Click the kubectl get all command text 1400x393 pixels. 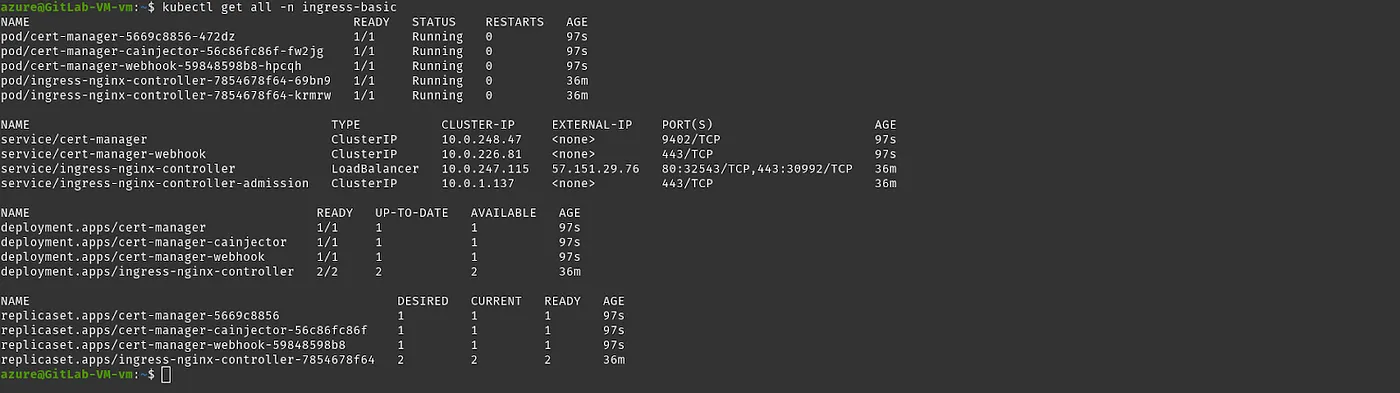click(x=279, y=7)
